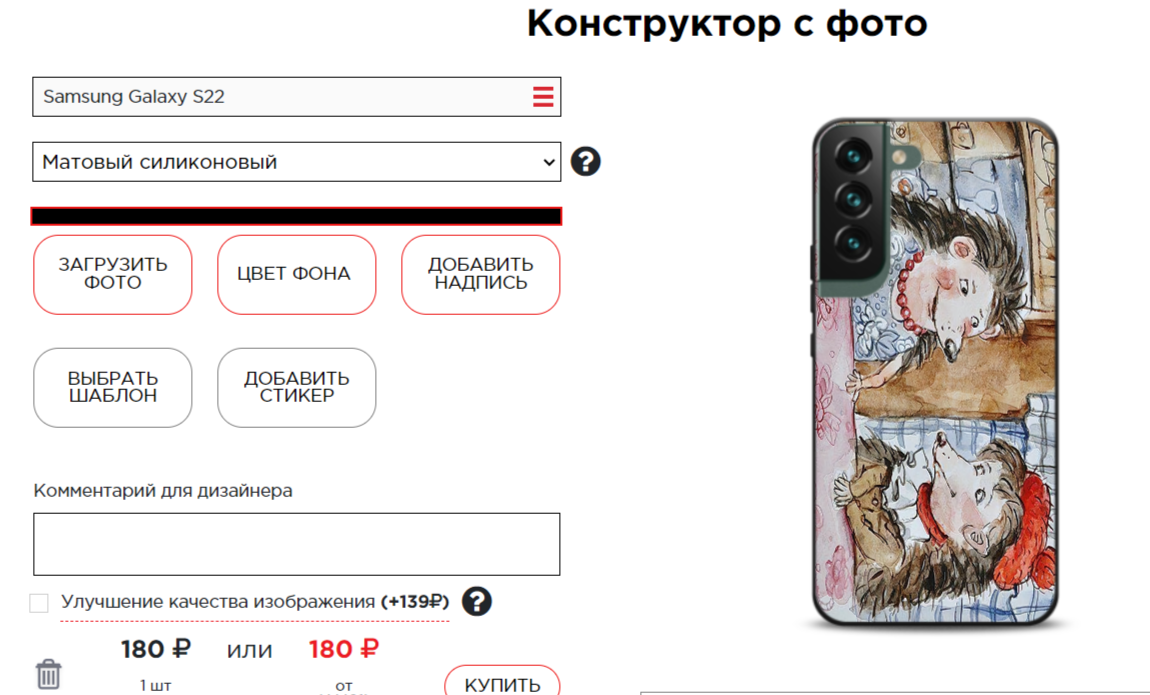This screenshot has width=1150, height=695.
Task: Click help icon next to image quality option
Action: click(x=477, y=602)
